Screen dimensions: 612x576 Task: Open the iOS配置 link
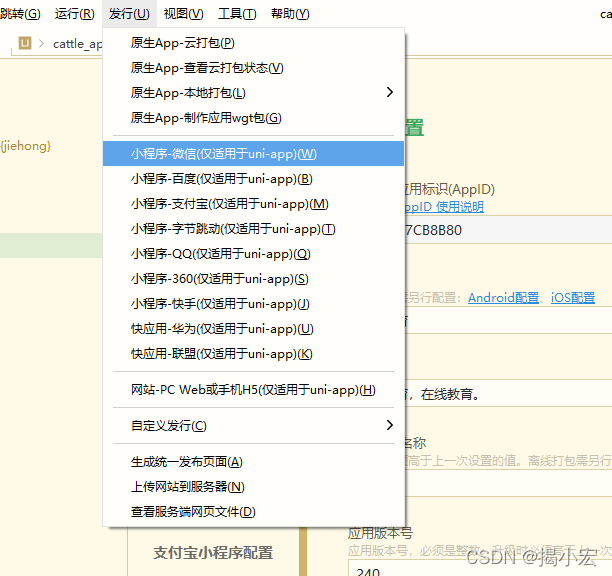(573, 298)
